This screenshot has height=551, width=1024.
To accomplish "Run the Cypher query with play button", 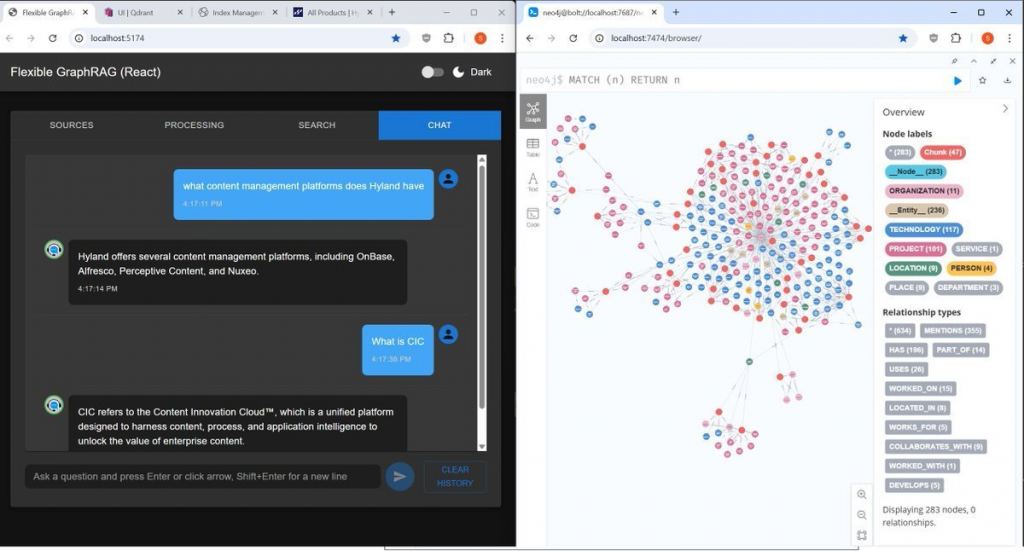I will coord(958,80).
